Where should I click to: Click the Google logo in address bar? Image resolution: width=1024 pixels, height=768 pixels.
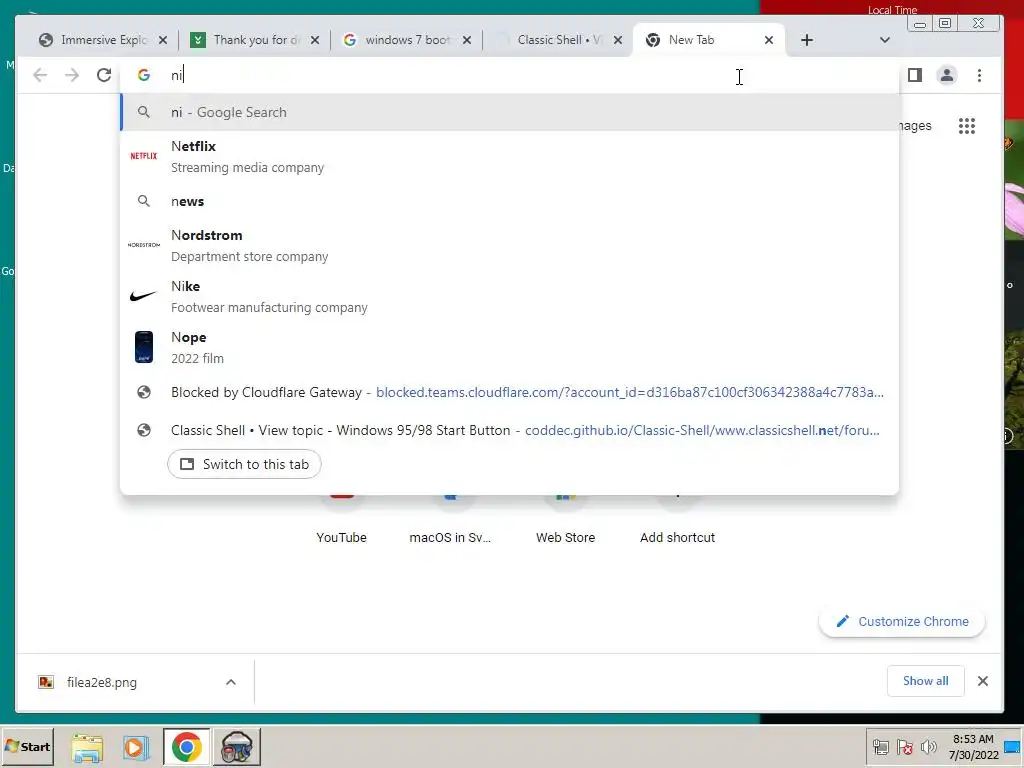(144, 75)
